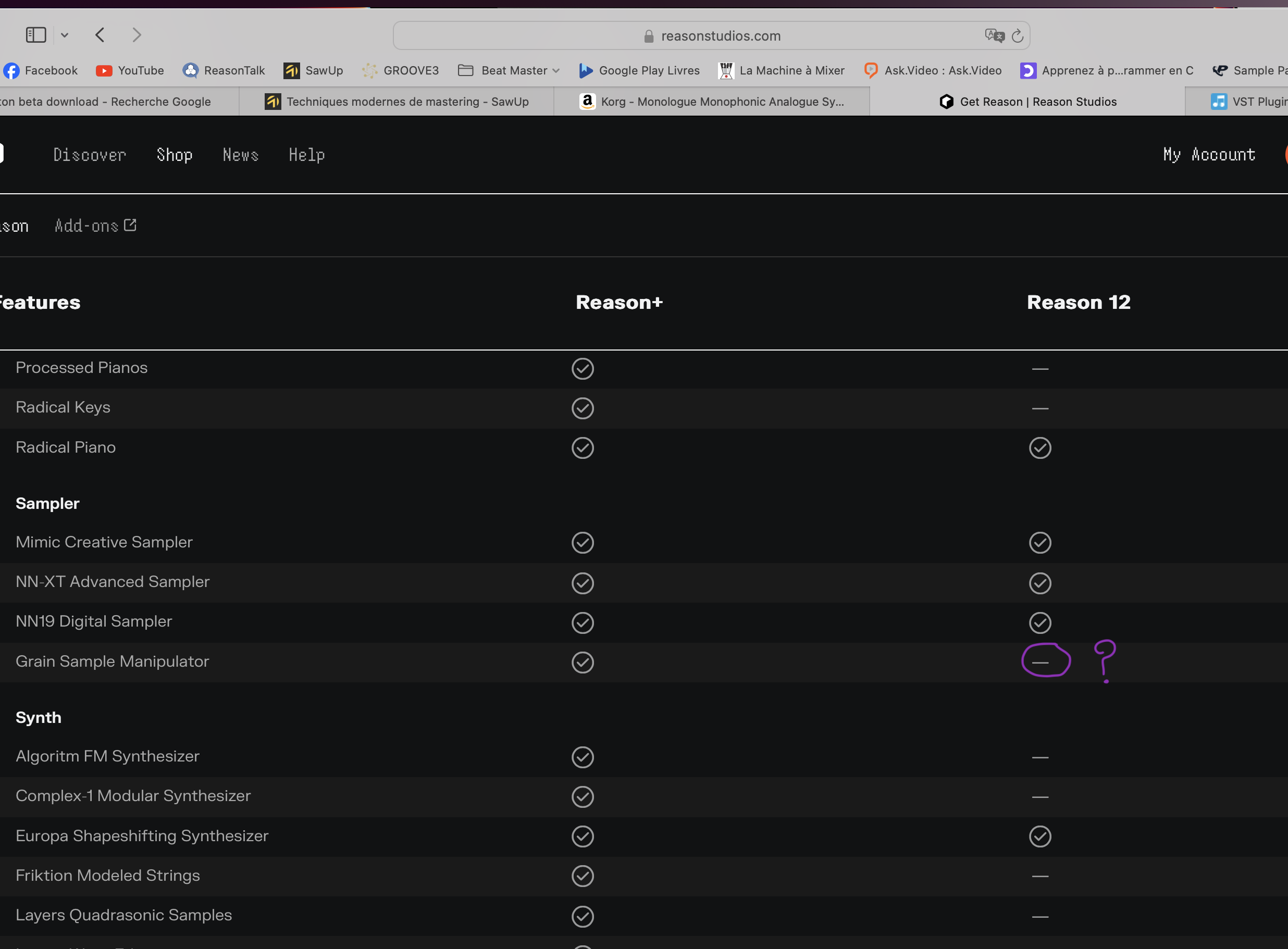Open the Discover menu item

point(89,155)
